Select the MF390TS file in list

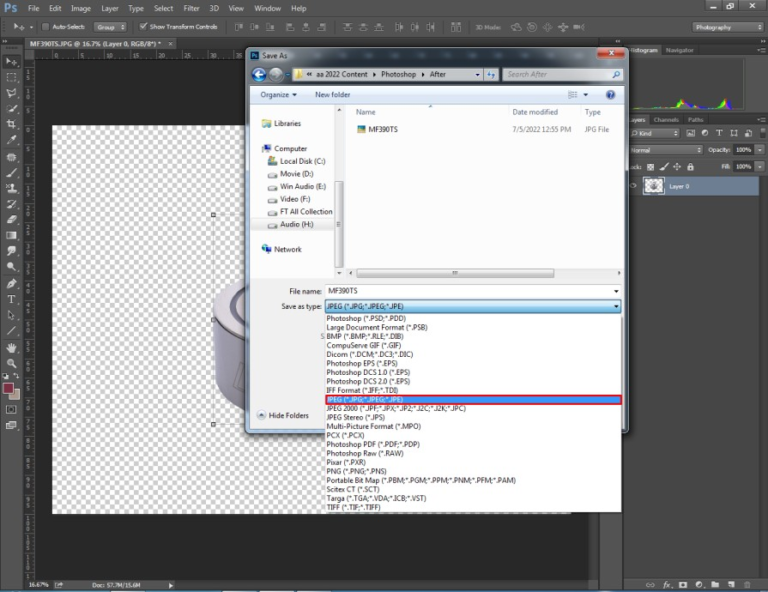coord(378,129)
